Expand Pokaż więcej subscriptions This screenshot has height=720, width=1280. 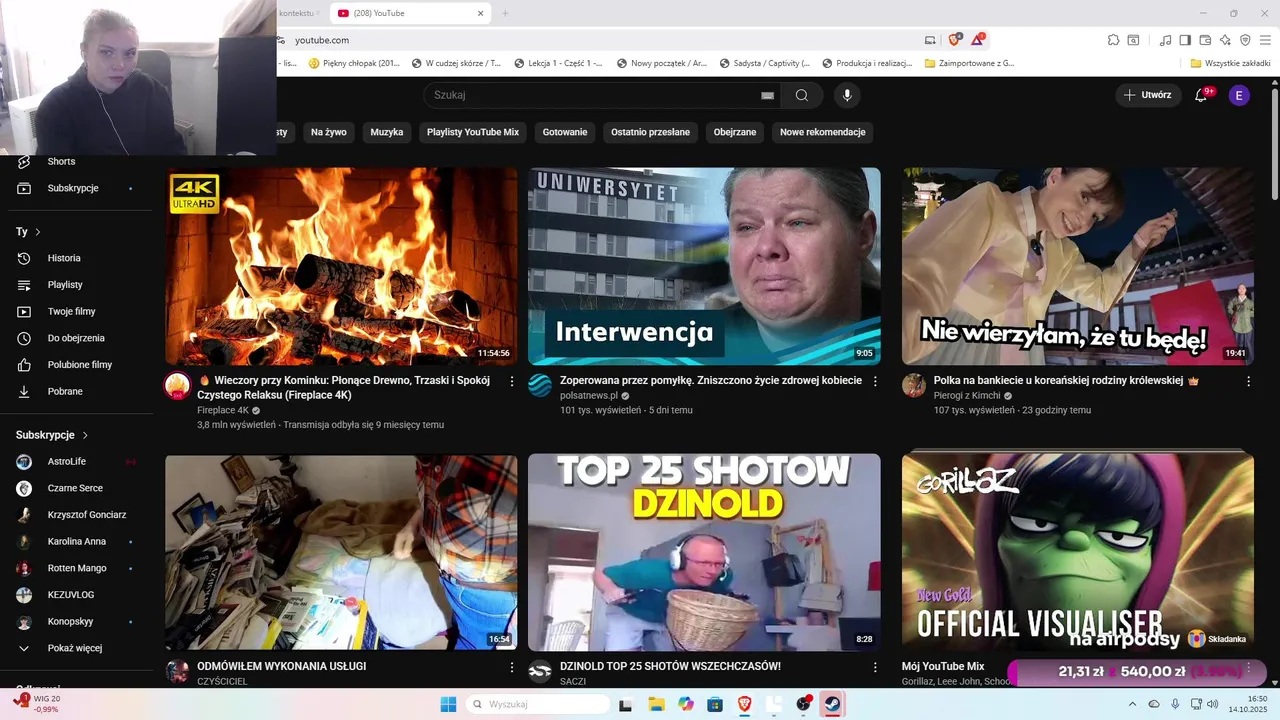[77, 648]
